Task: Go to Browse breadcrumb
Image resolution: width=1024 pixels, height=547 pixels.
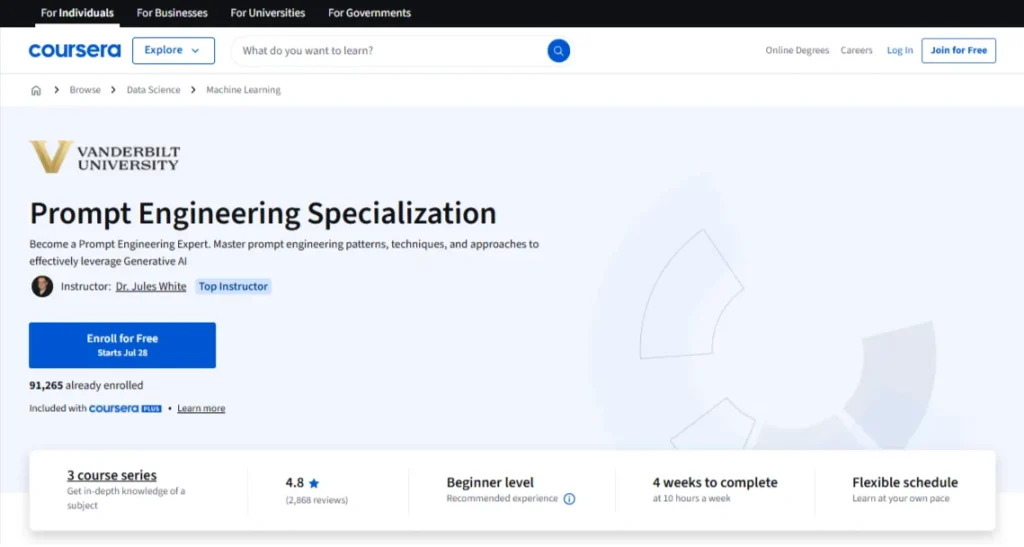Action: 85,90
